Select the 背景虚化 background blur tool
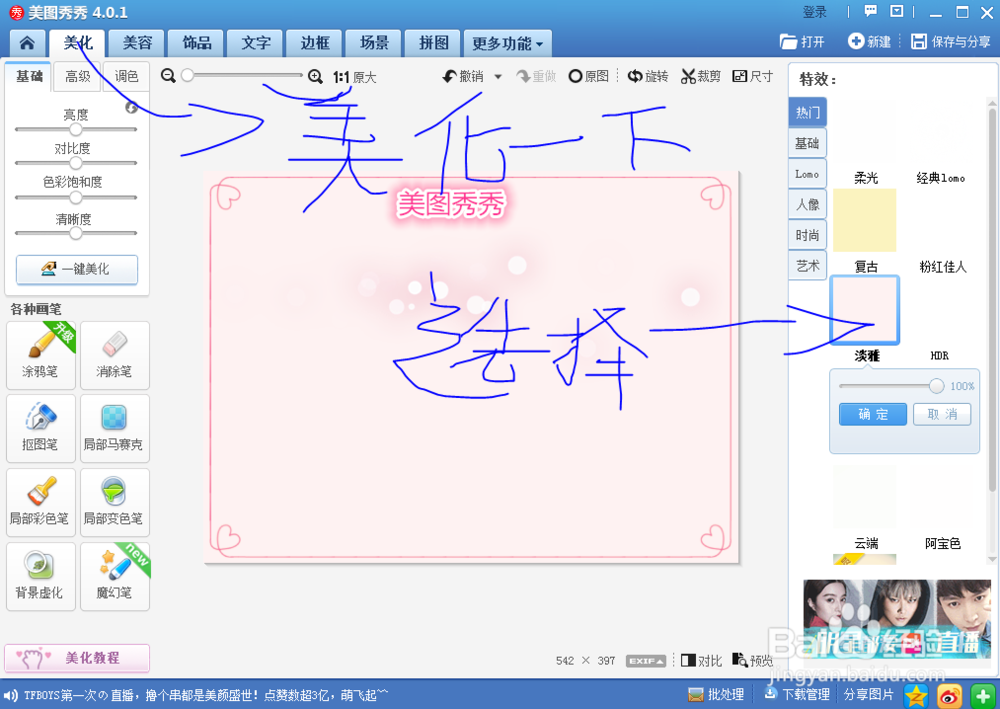The width and height of the screenshot is (1000, 709). point(41,576)
